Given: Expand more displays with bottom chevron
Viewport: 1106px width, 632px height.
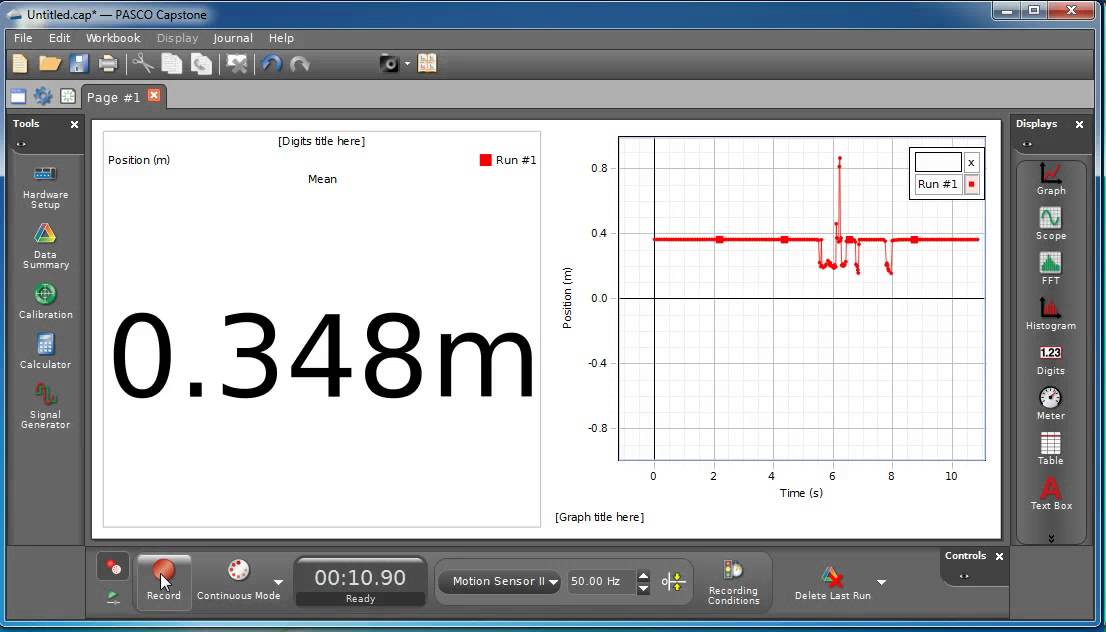Looking at the screenshot, I should pos(1051,538).
